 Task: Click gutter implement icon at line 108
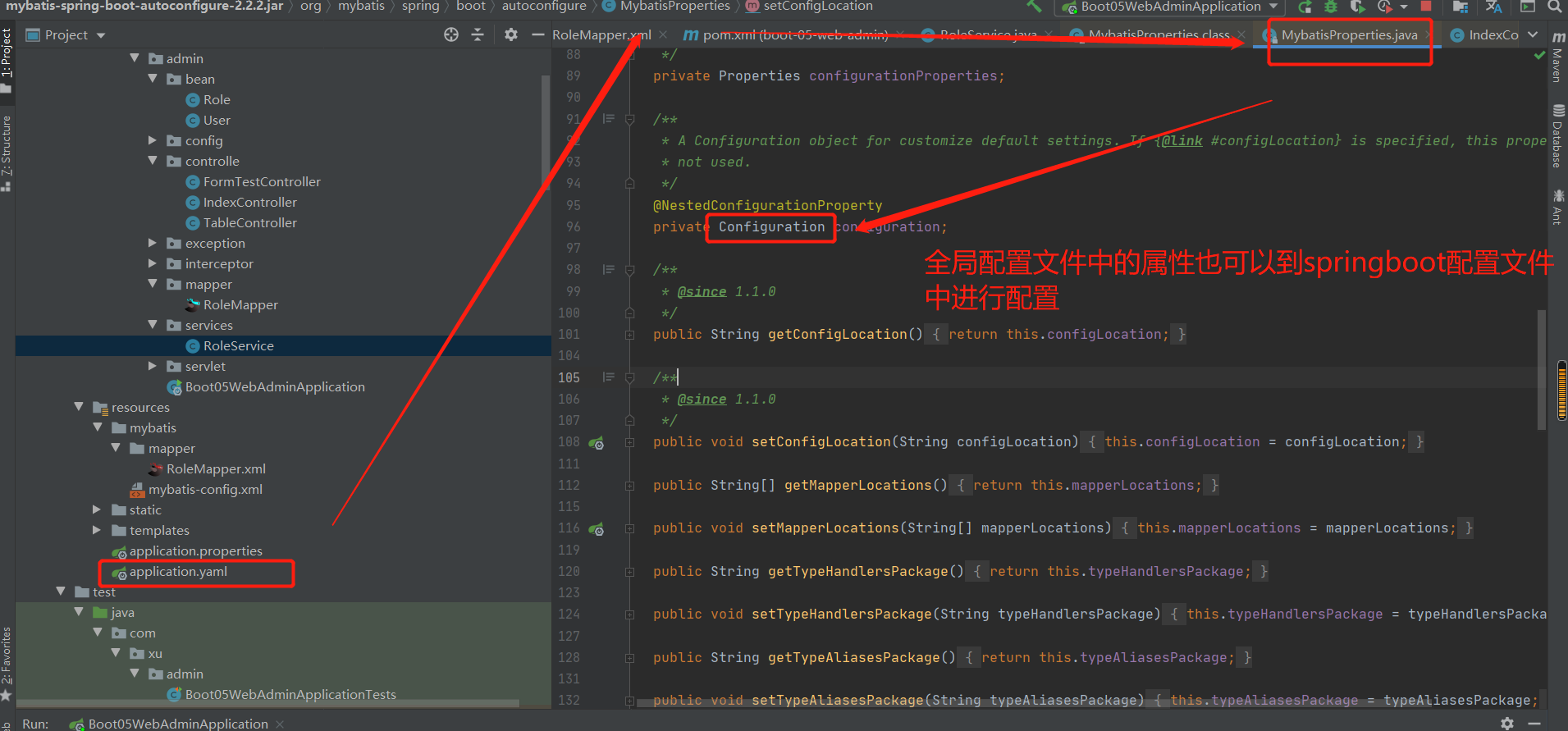click(597, 443)
